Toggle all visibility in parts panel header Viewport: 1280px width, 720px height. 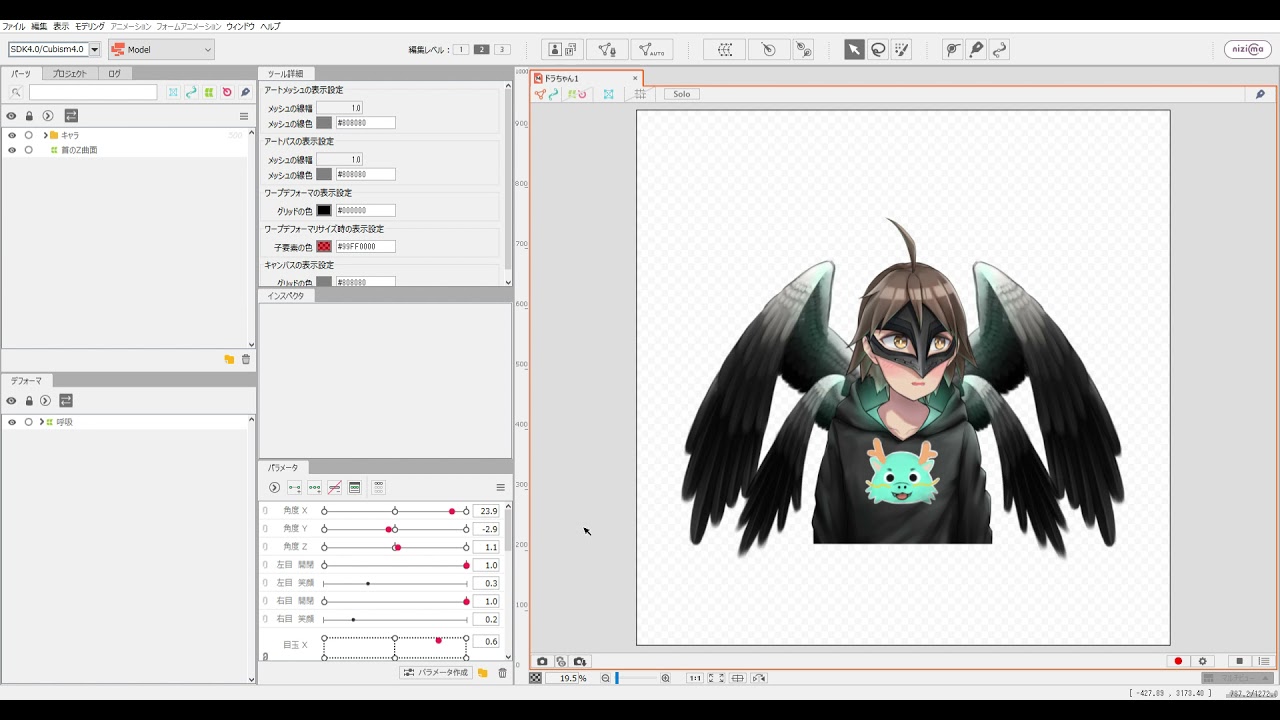coord(12,116)
